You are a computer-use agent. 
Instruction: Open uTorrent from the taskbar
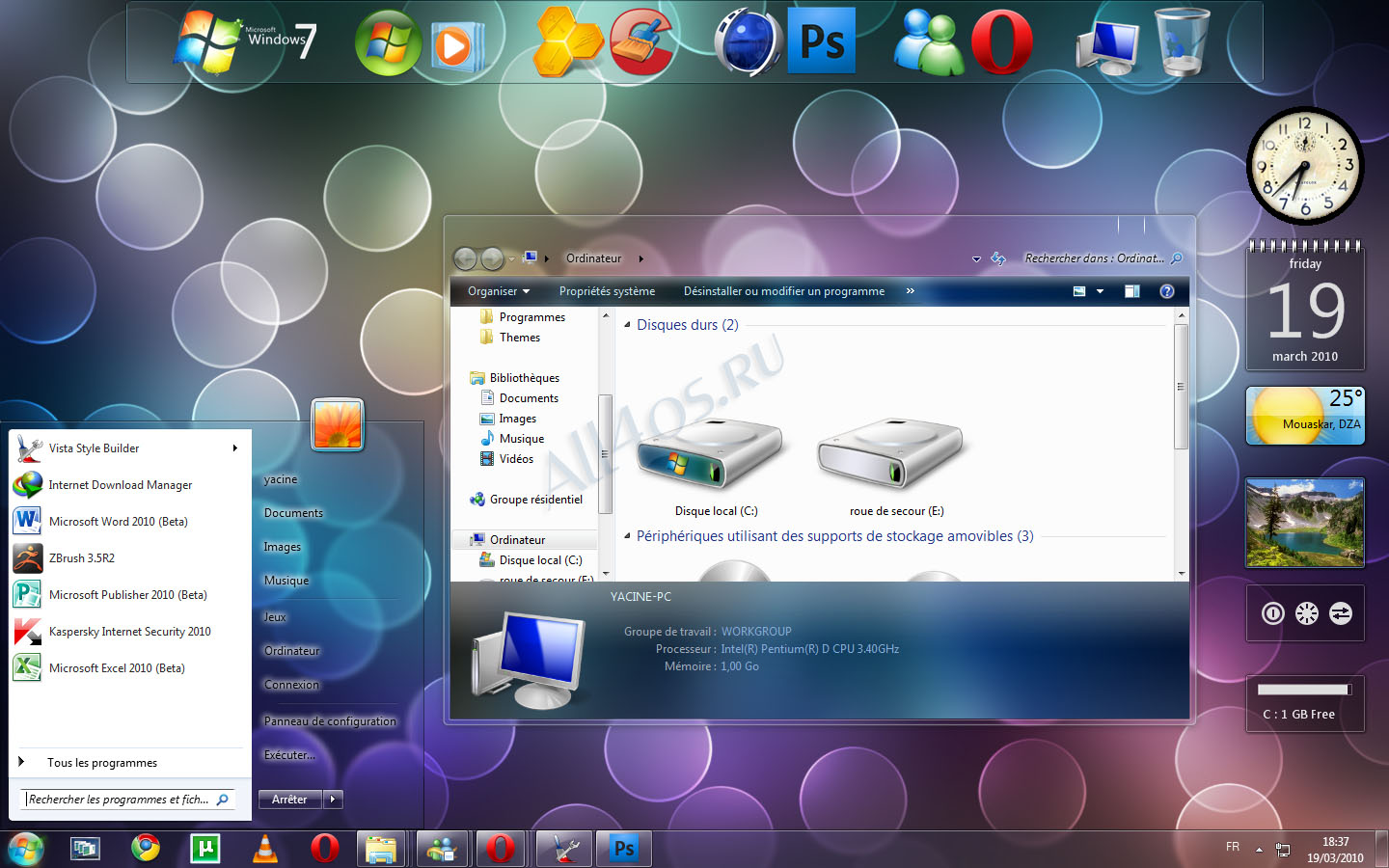[205, 849]
